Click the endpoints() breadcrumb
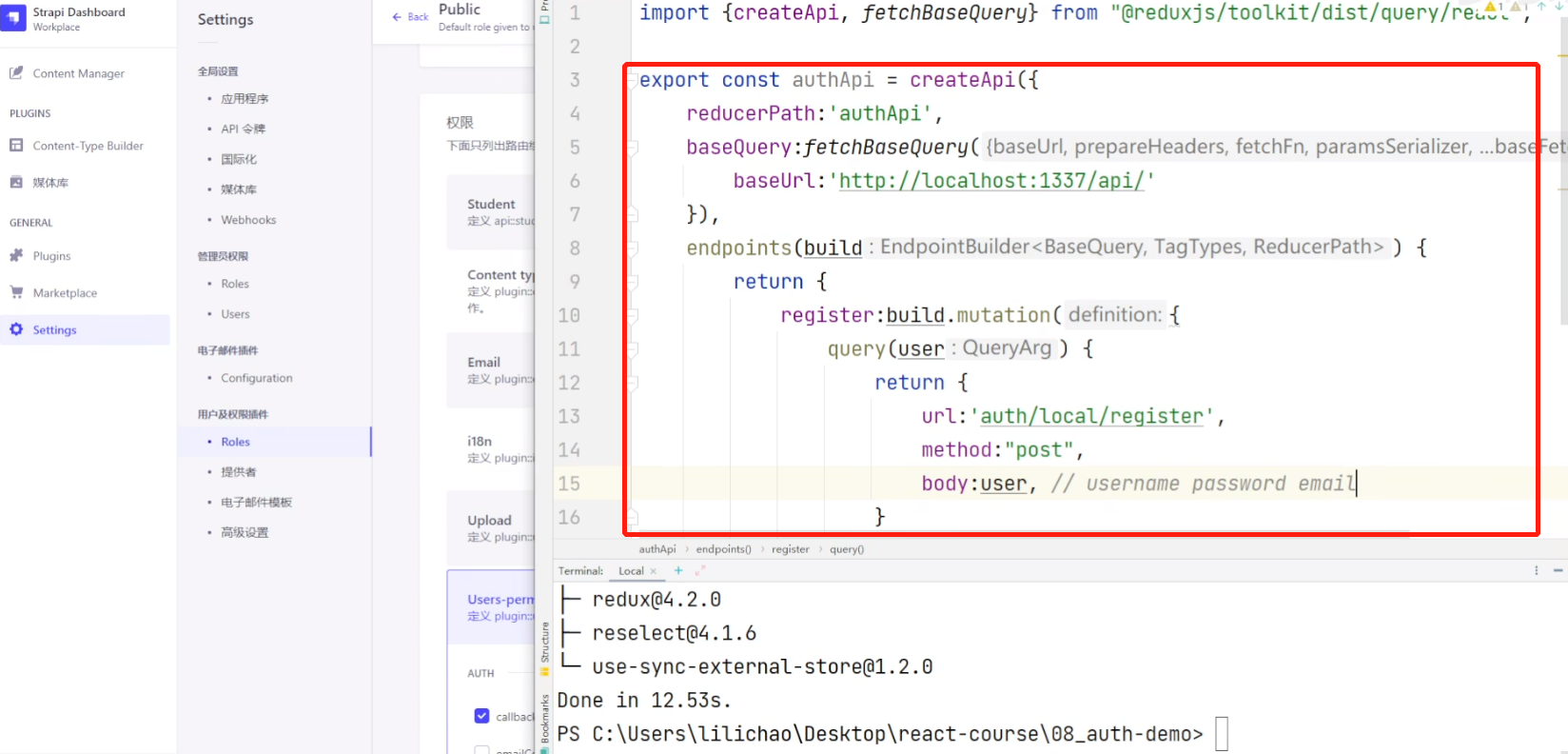This screenshot has width=1568, height=754. 723,549
